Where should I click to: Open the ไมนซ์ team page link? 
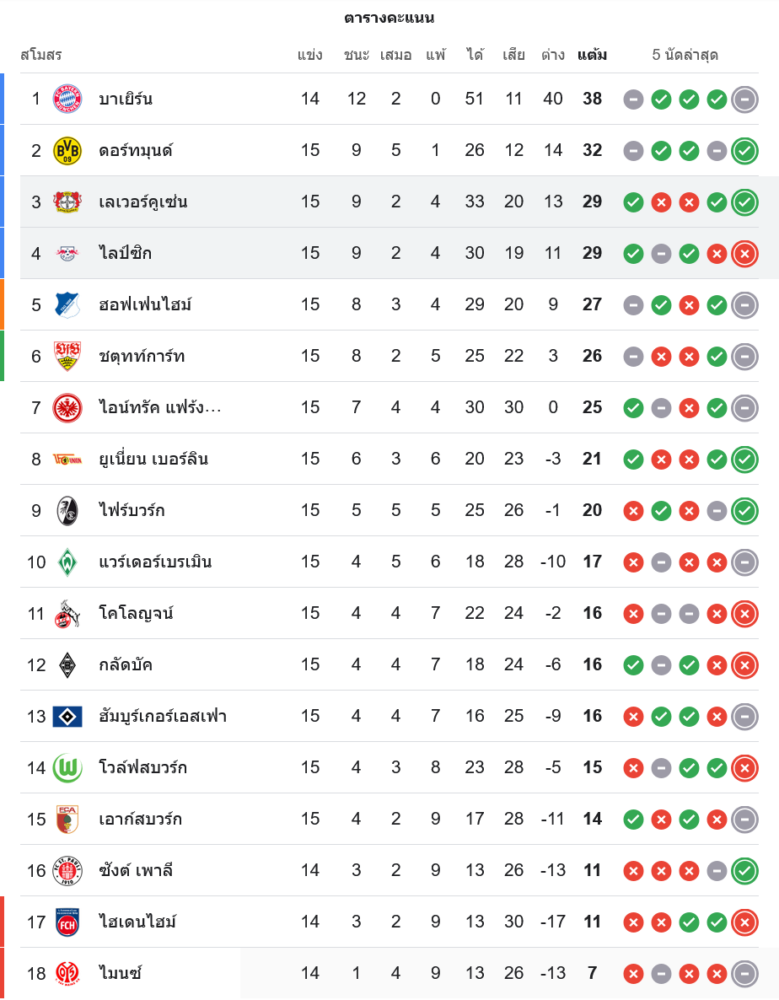(119, 973)
